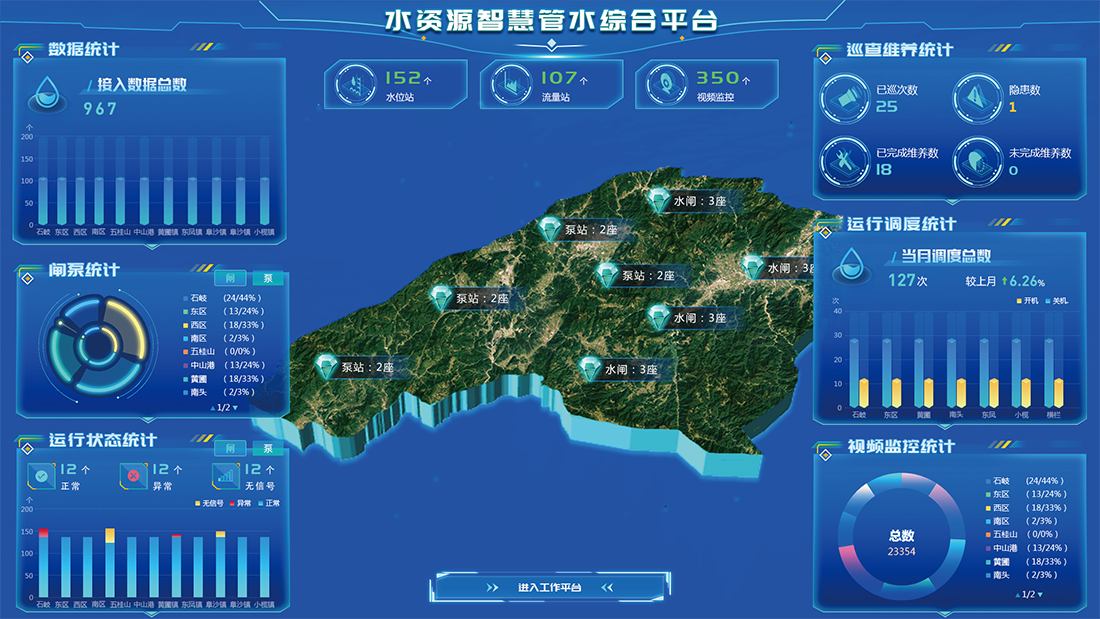Screen dimensions: 1100x619
Task: Click the 西区 yellow legend swatch in 闸泵统计
Action: point(185,325)
